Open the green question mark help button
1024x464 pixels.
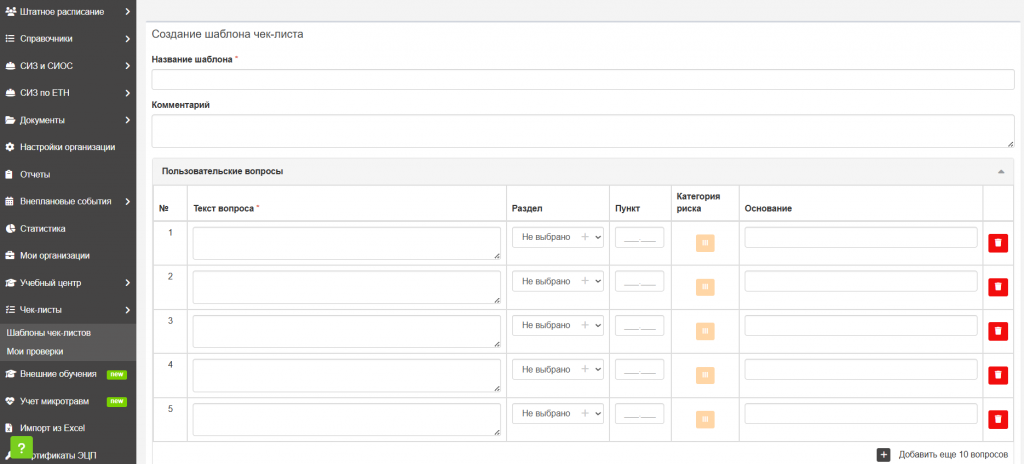pos(22,448)
